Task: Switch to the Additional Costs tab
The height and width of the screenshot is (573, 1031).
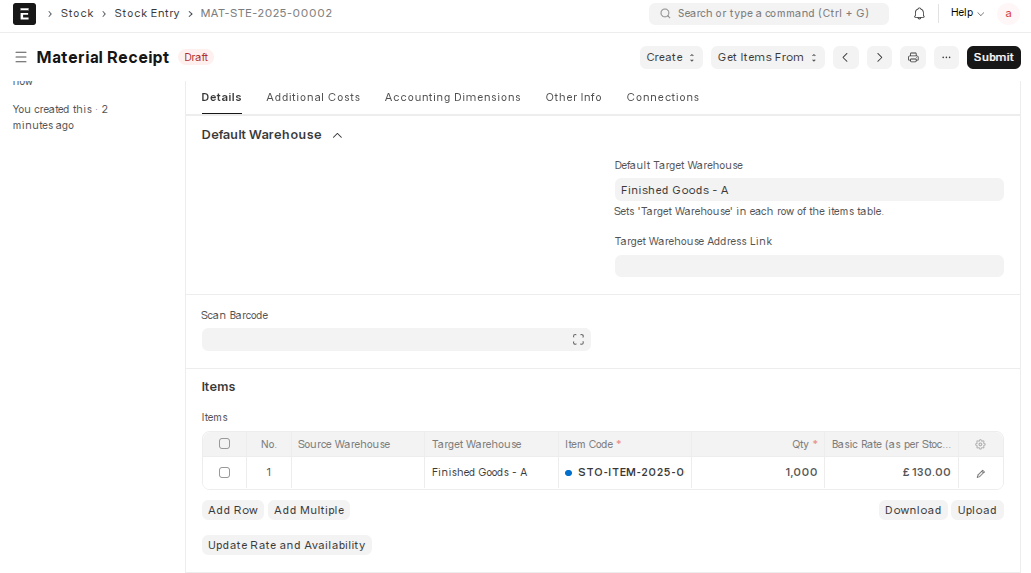Action: pos(313,97)
